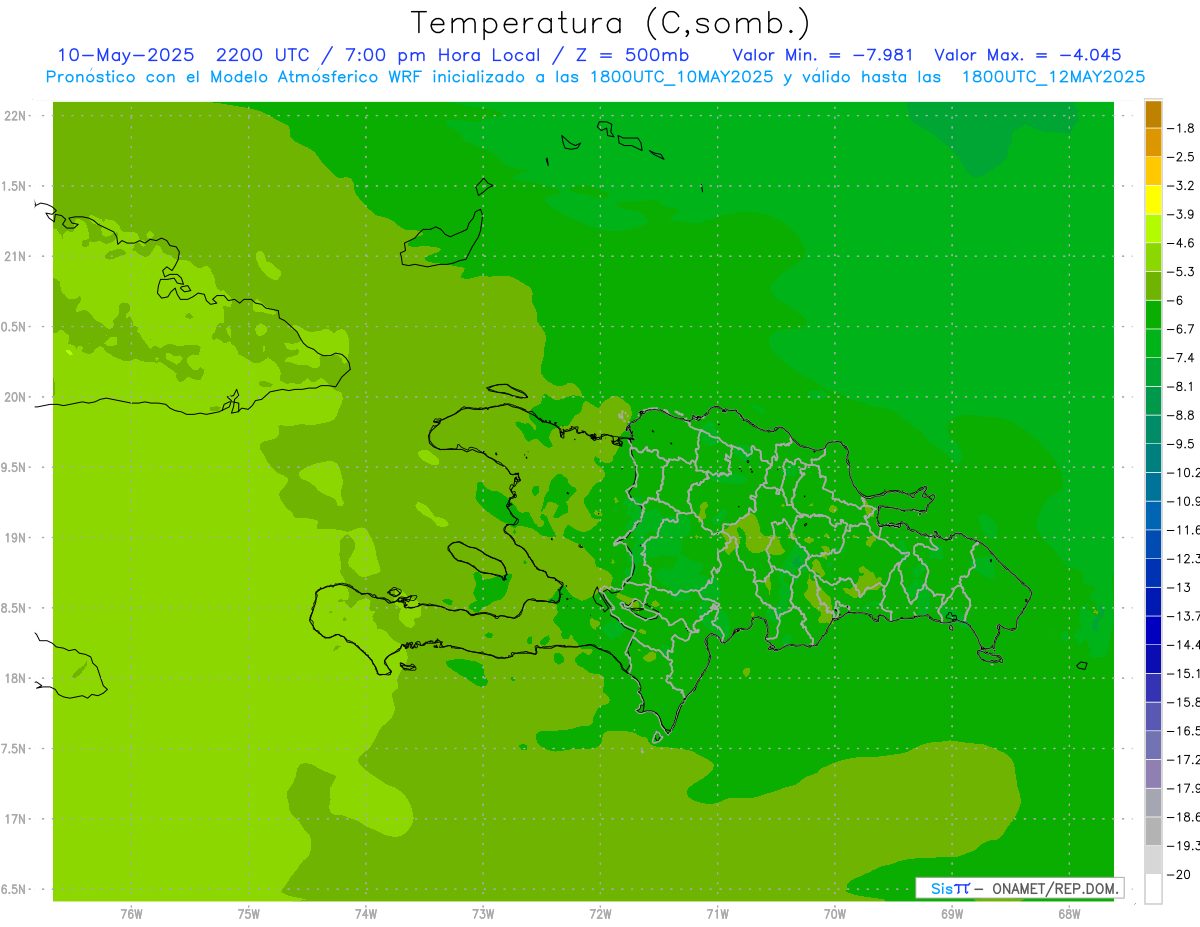Screen dimensions: 1200x927
Task: Click the '17N' latitude axis label
Action: [14, 819]
